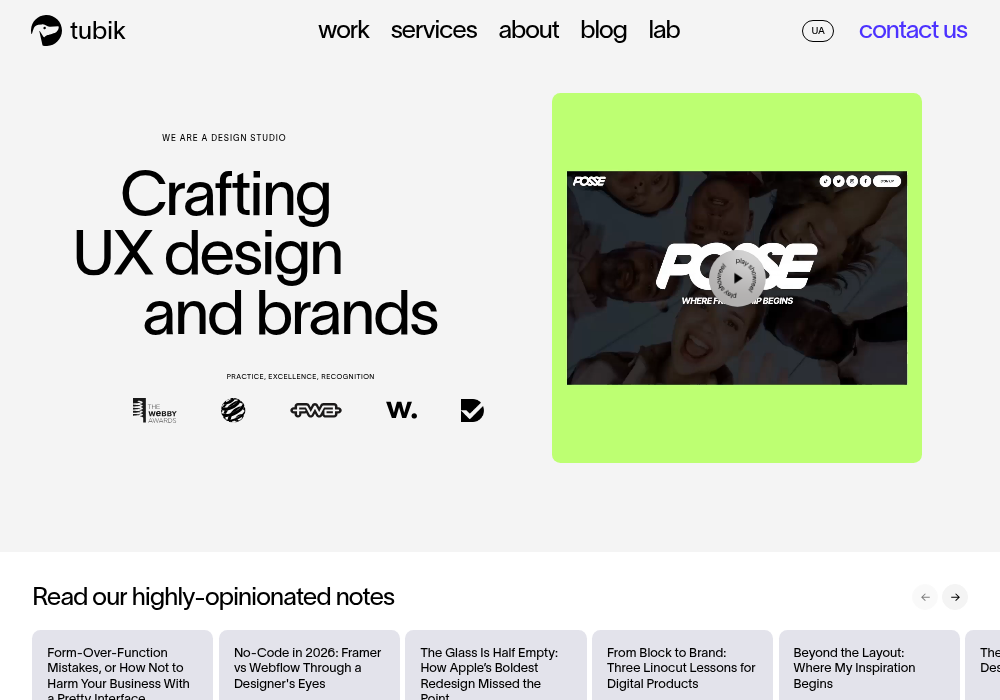Click the contact us link

pyautogui.click(x=913, y=30)
